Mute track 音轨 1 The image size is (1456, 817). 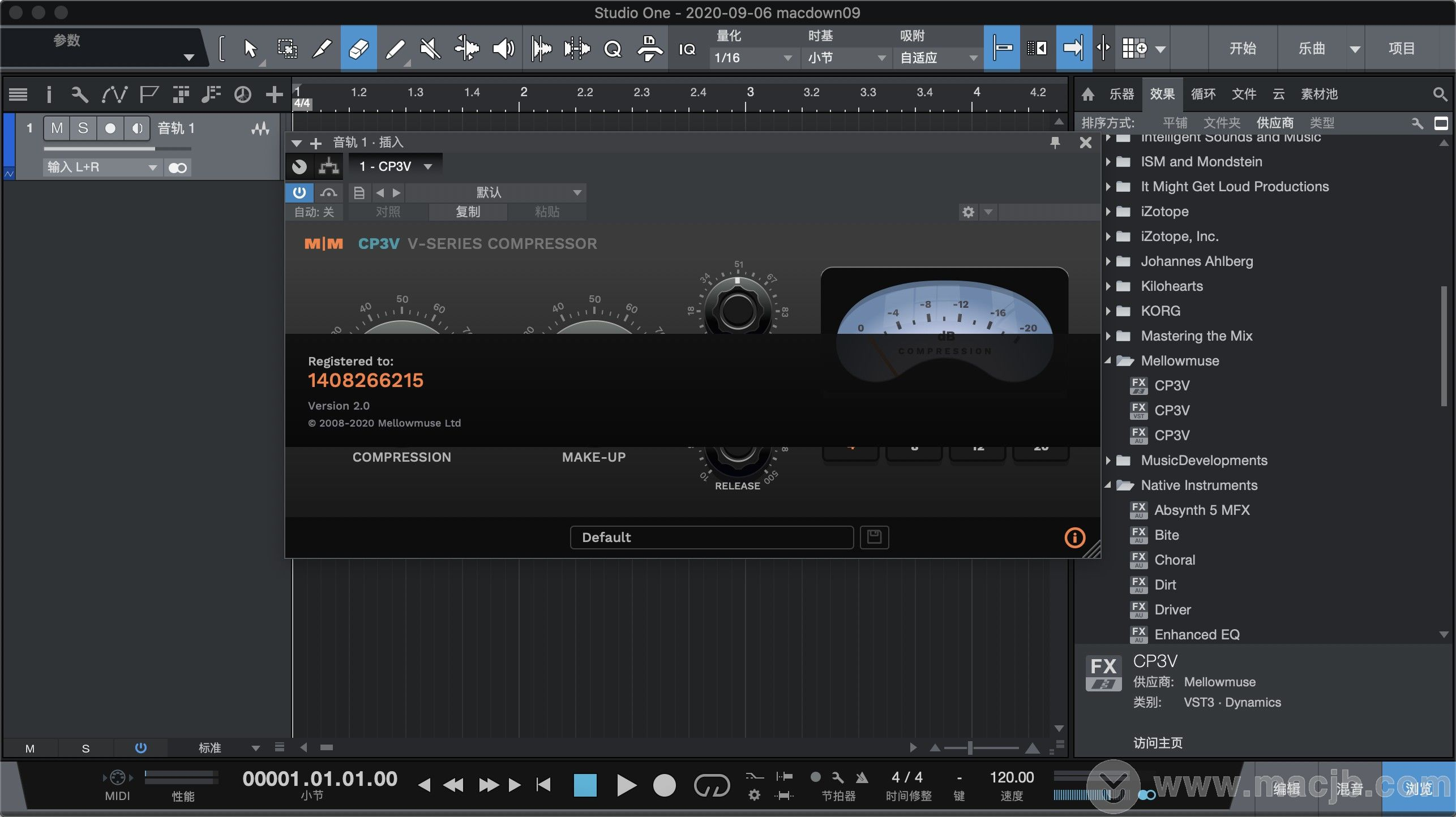[x=57, y=128]
